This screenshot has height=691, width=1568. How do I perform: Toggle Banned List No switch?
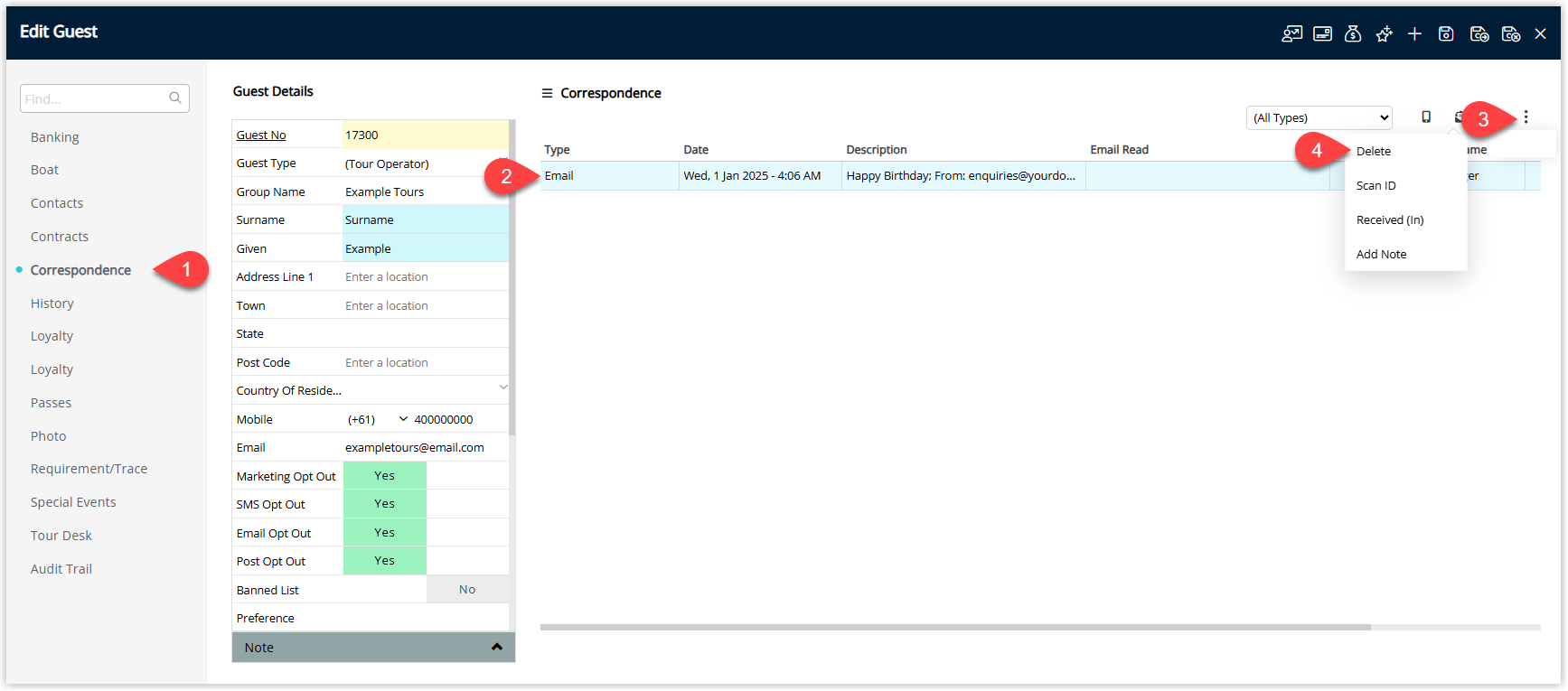pyautogui.click(x=467, y=589)
